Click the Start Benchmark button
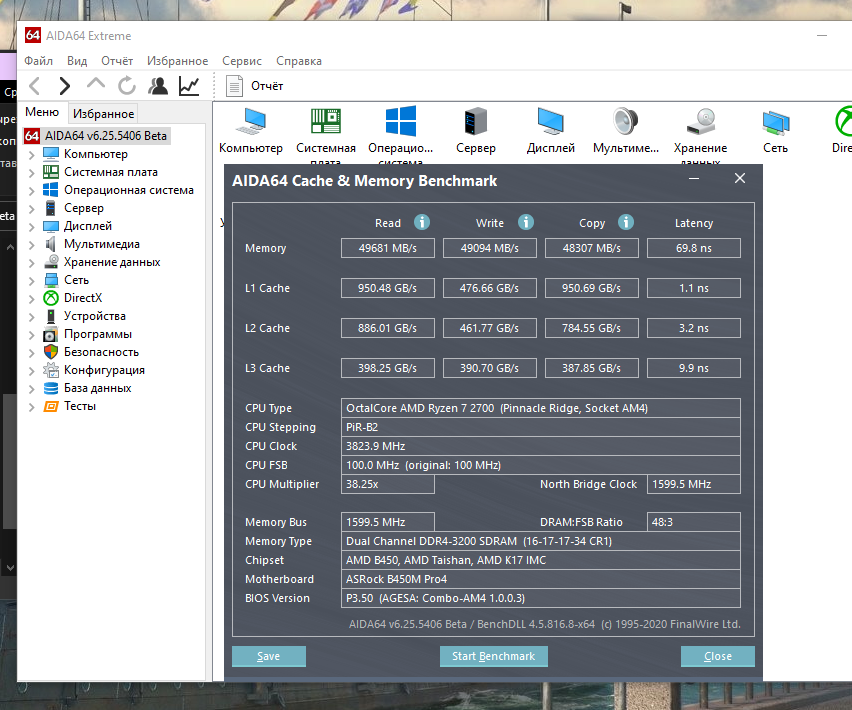This screenshot has width=852, height=710. [493, 656]
